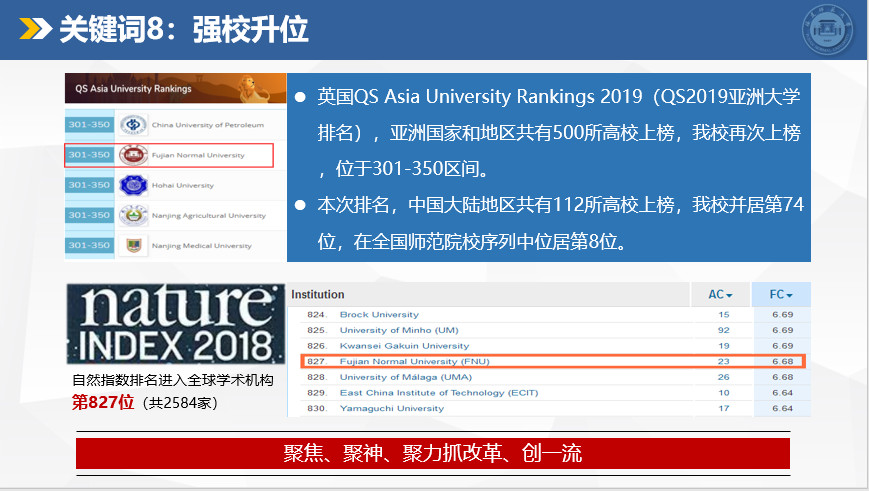Open the Fujian Normal University (FNU) link
Image resolution: width=869 pixels, height=491 pixels.
pyautogui.click(x=415, y=361)
